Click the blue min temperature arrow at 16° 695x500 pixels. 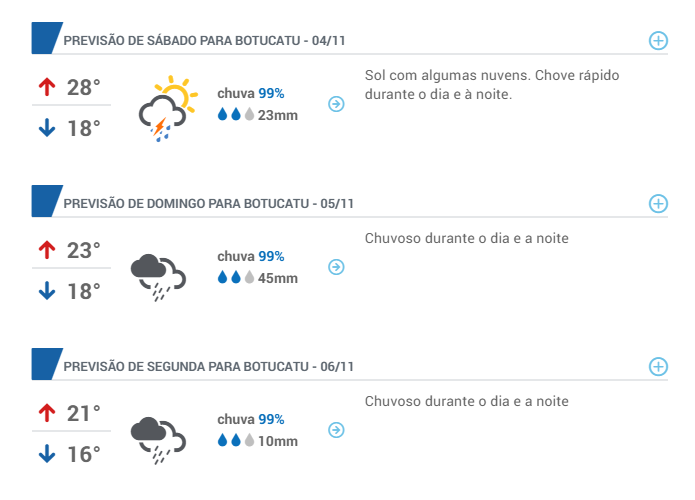point(47,454)
